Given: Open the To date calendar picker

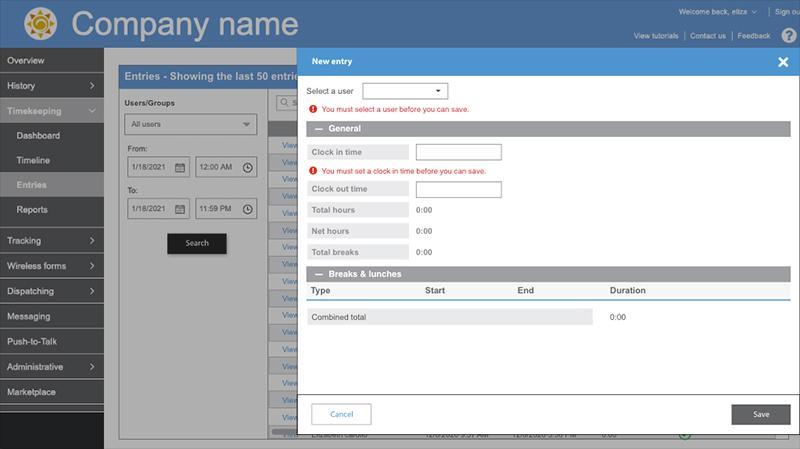Looking at the screenshot, I should [x=180, y=209].
